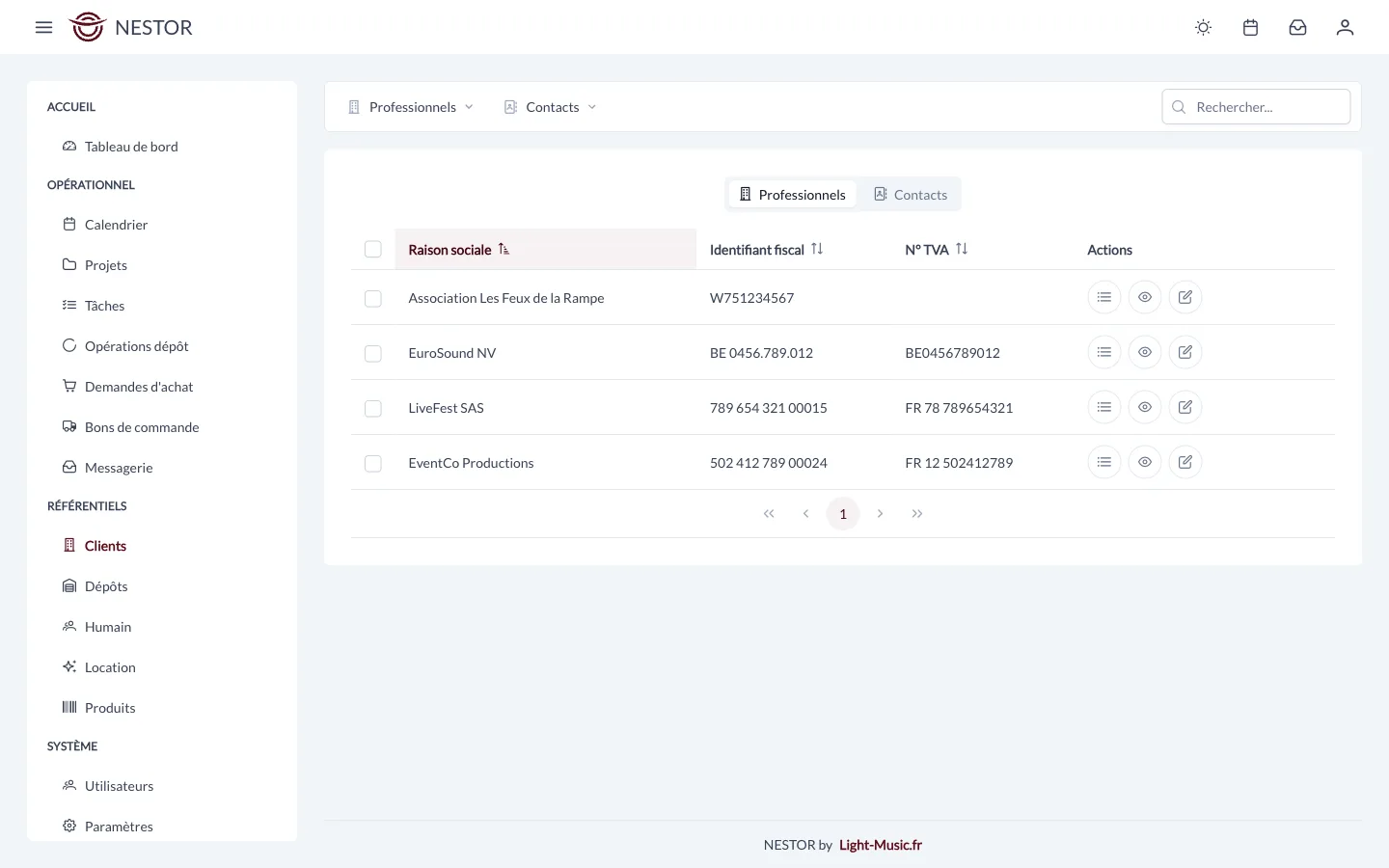The width and height of the screenshot is (1389, 868).
Task: Check the EventCo Productions row checkbox
Action: [373, 464]
